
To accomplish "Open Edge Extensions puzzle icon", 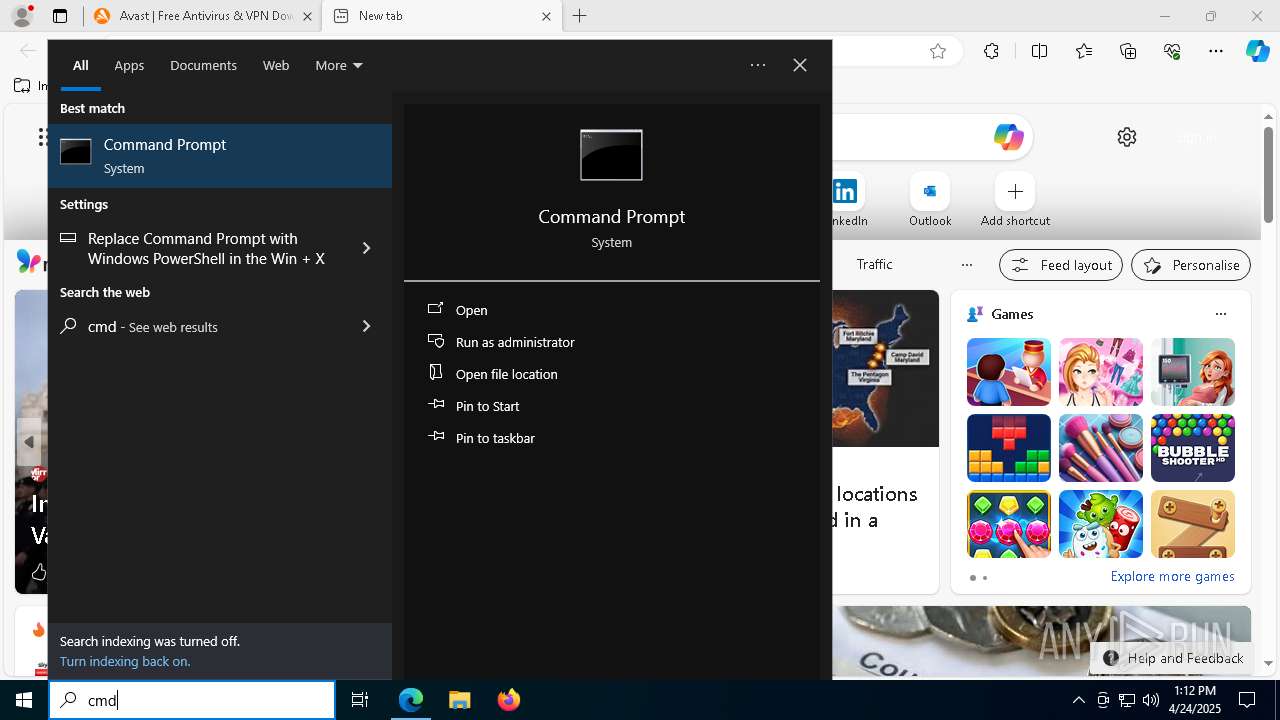I will point(991,51).
